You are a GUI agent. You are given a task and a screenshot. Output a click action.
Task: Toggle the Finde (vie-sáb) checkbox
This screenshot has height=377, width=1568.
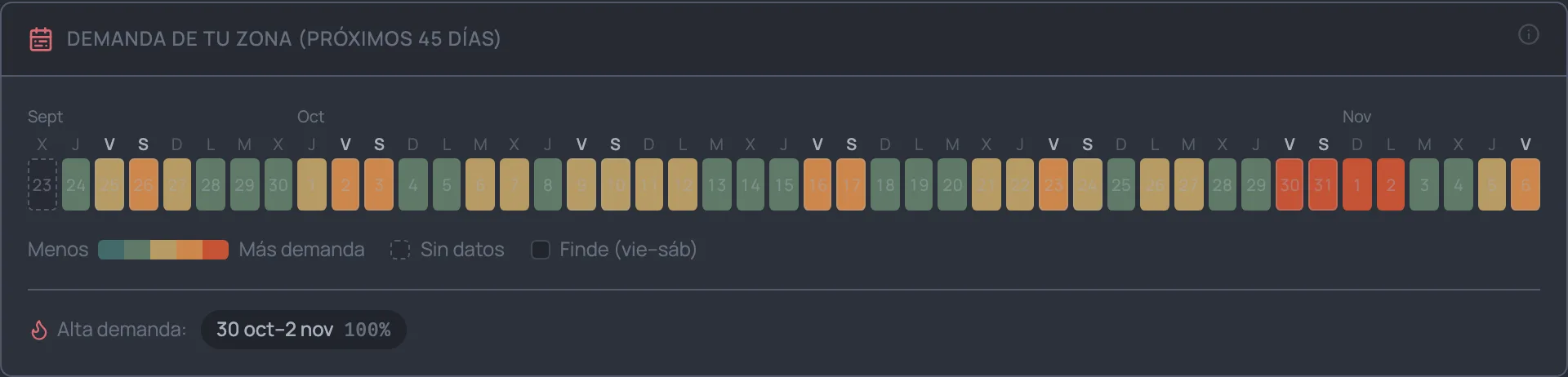pos(541,250)
